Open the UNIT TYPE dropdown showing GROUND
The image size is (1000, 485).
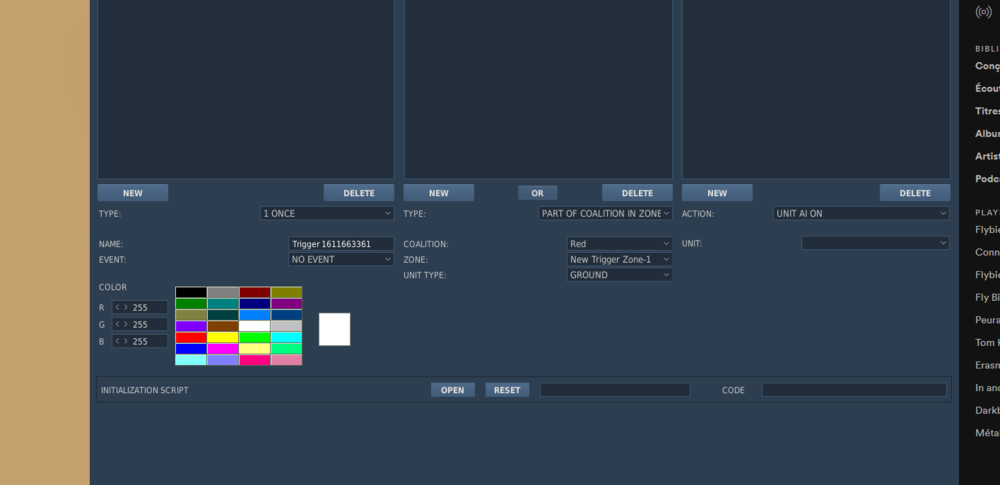point(619,275)
